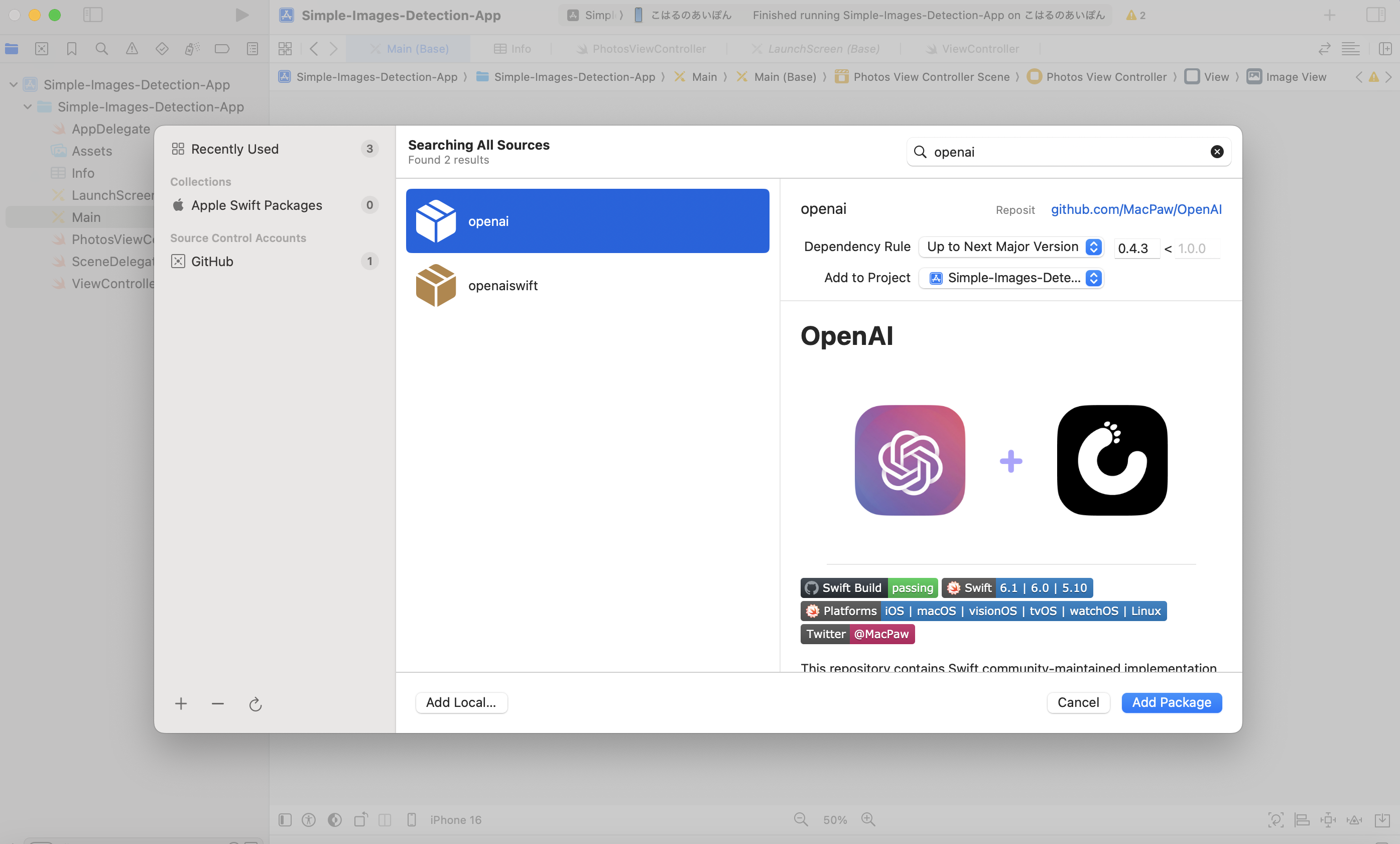
Task: Open the issue navigator warning icon
Action: point(132,49)
